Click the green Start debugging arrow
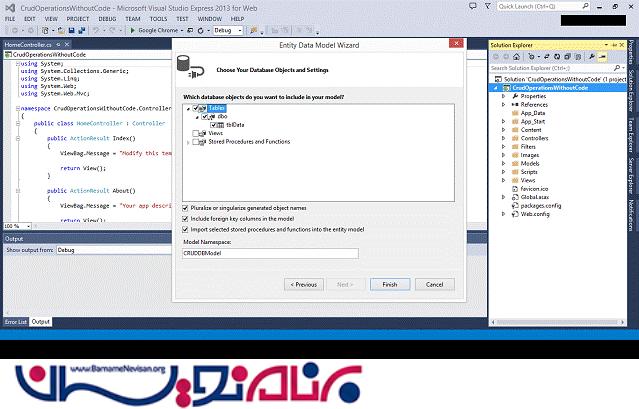 click(x=131, y=30)
